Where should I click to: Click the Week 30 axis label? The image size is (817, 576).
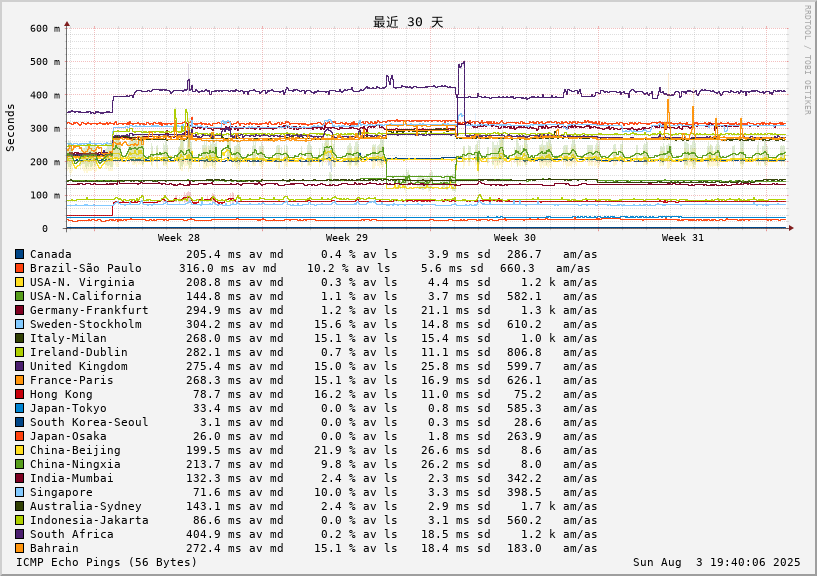[x=515, y=238]
